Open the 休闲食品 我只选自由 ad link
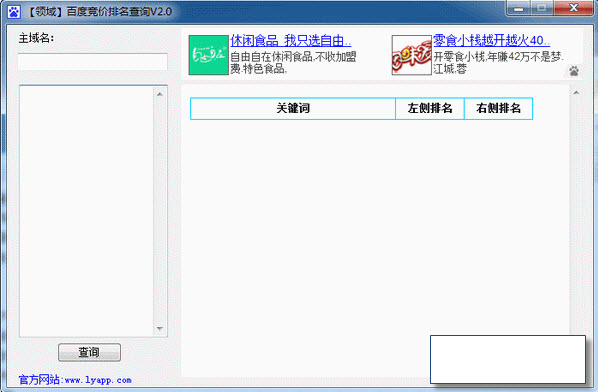 click(x=291, y=40)
